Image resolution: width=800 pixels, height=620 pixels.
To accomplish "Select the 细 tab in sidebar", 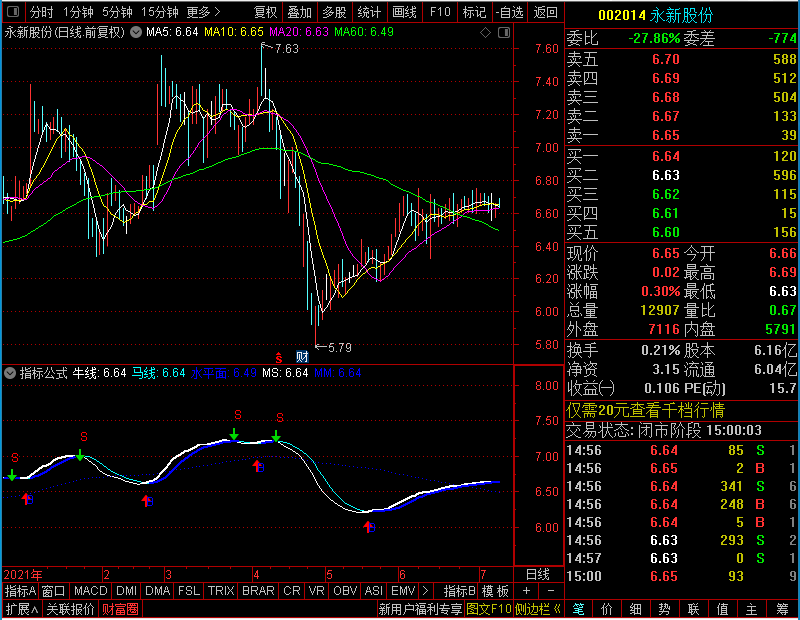I will tap(636, 609).
